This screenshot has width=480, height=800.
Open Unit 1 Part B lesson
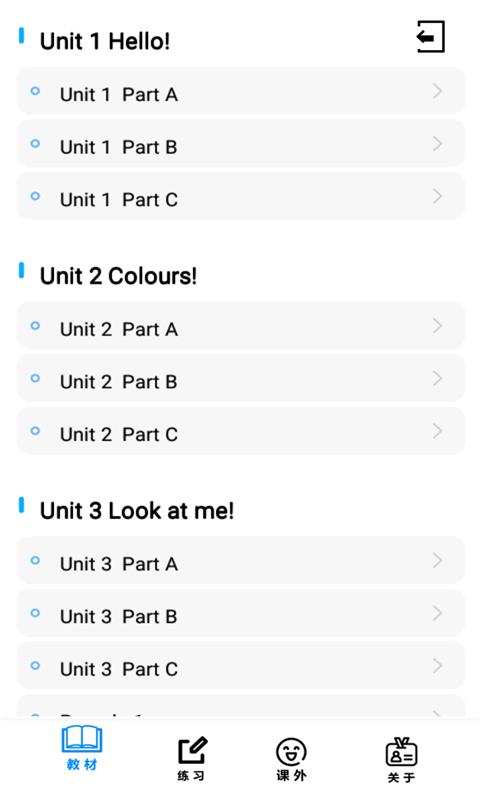pos(241,144)
